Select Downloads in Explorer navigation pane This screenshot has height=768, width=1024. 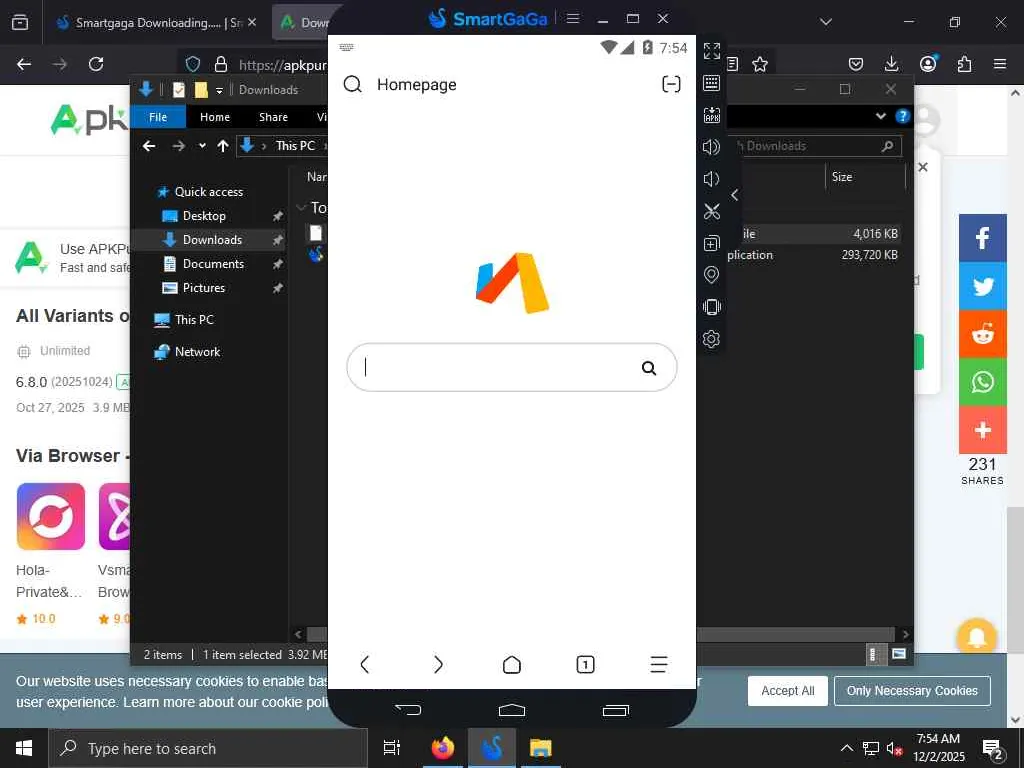click(x=212, y=240)
